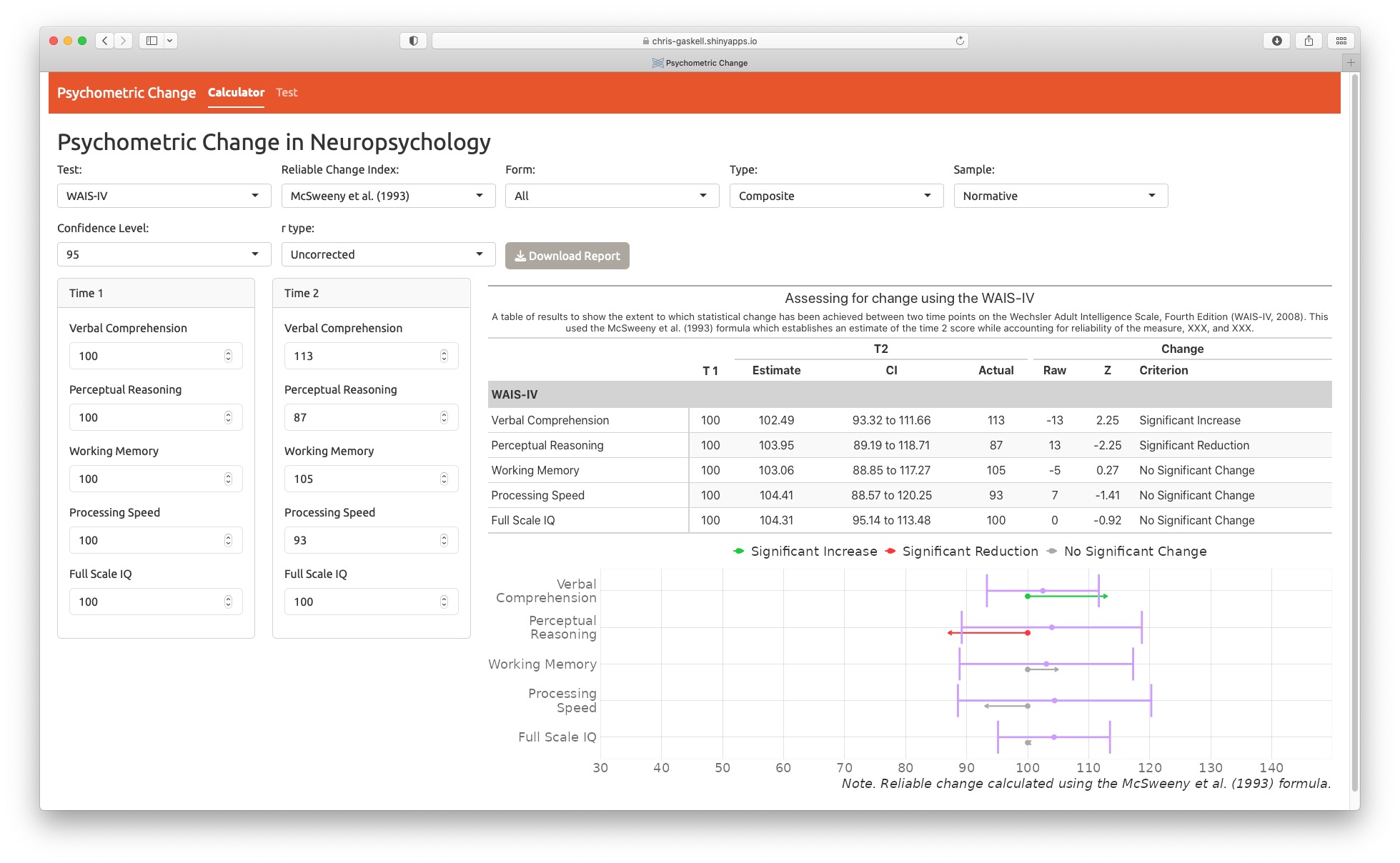The height and width of the screenshot is (863, 1400).
Task: Click Time 2 Processing Speed field showing 93
Action: point(371,540)
